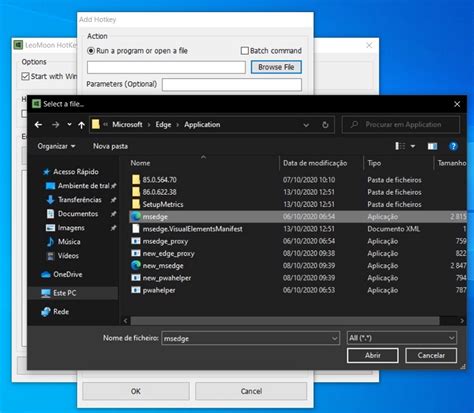Click the folder icon in address bar
Viewport: 474px width, 413px height.
pos(96,124)
